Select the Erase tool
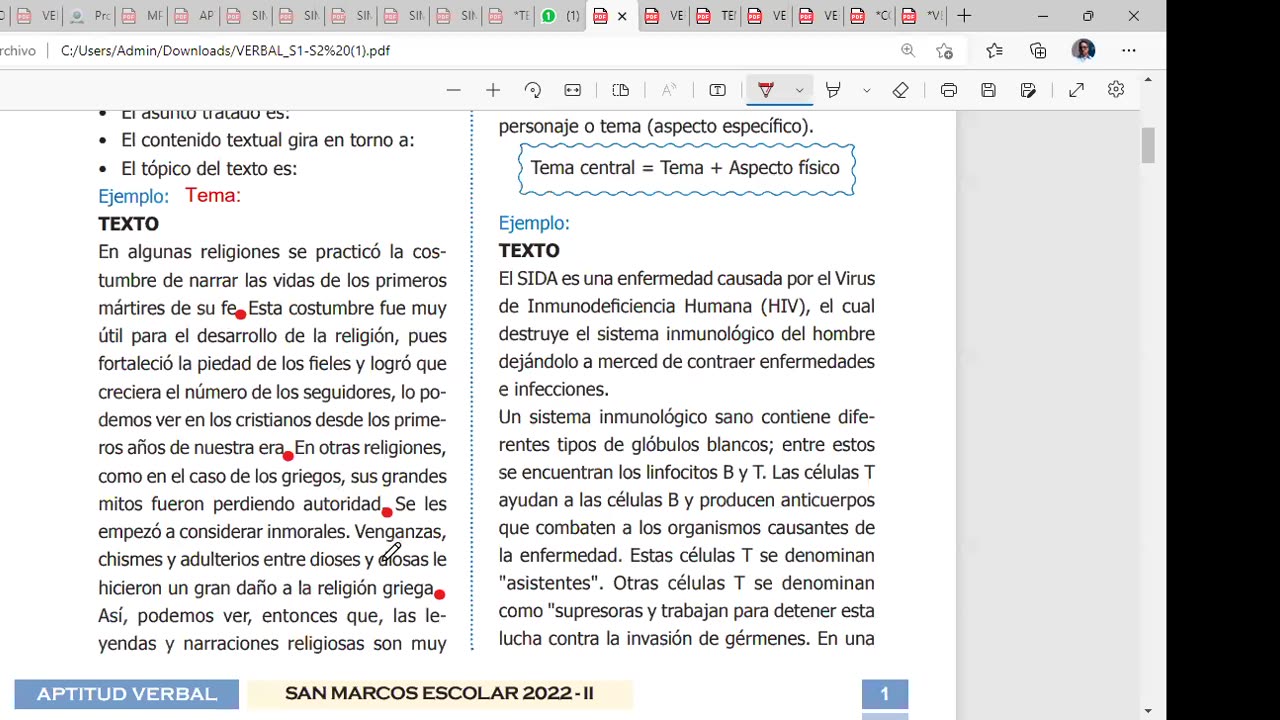 tap(900, 90)
